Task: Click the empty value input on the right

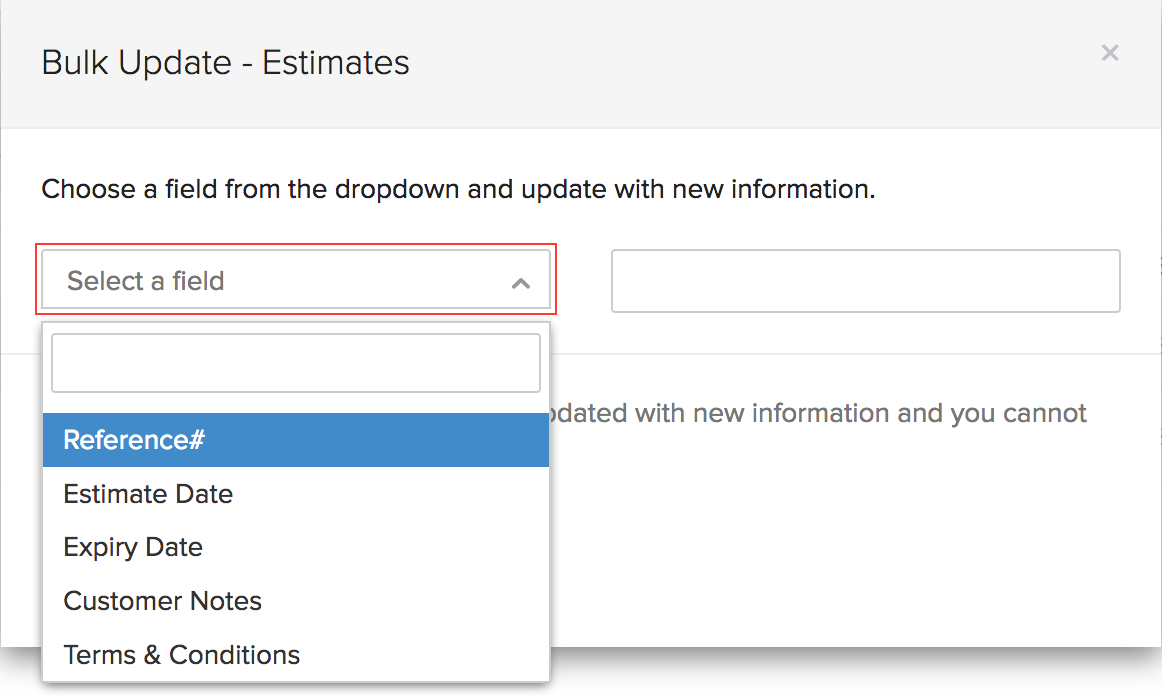Action: click(x=865, y=281)
